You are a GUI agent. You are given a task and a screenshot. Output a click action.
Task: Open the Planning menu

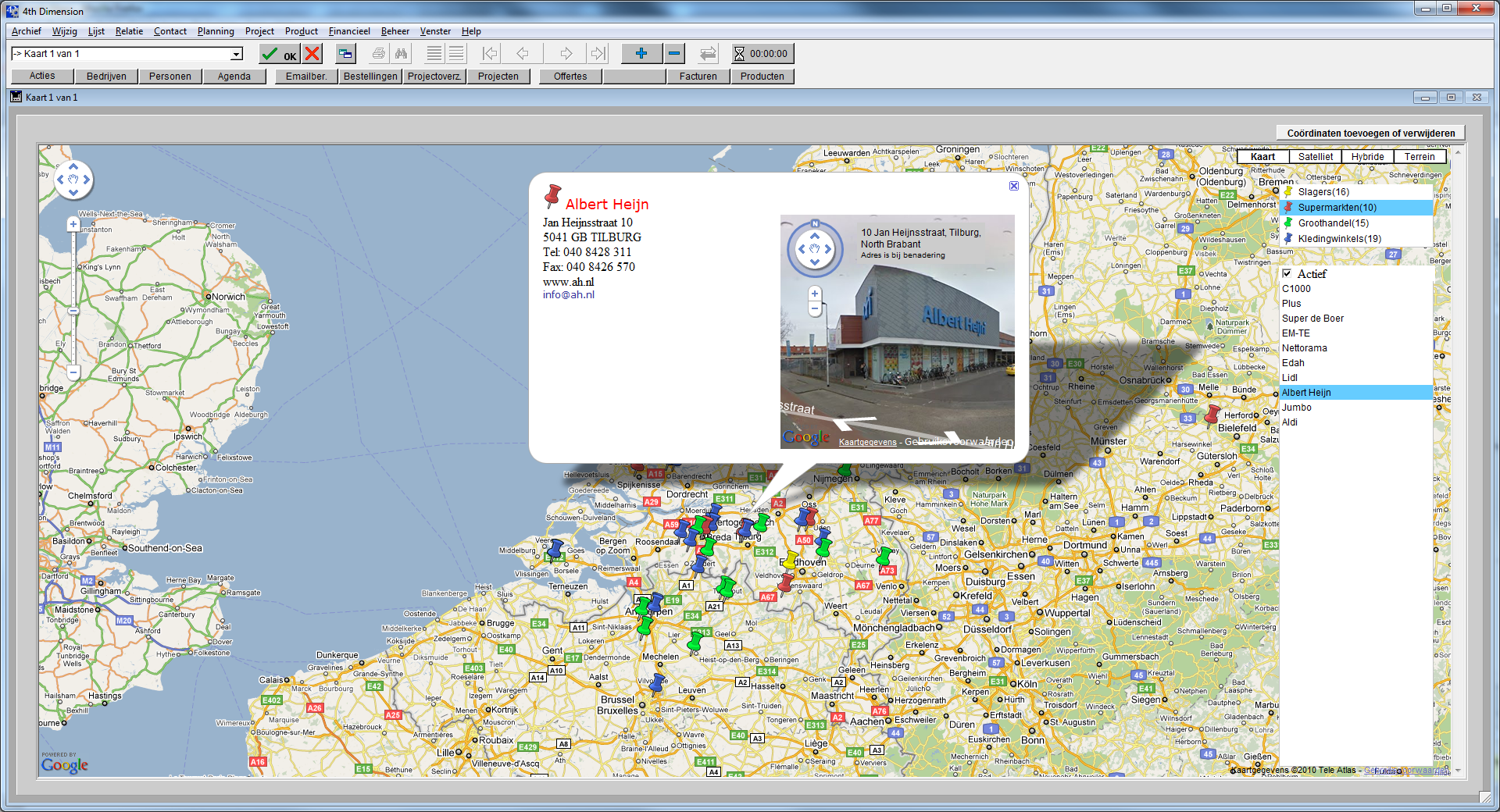pyautogui.click(x=216, y=31)
